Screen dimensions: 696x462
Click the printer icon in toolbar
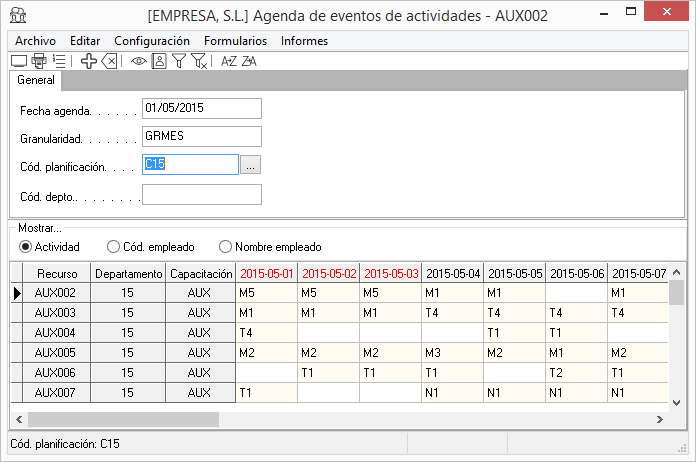point(38,61)
